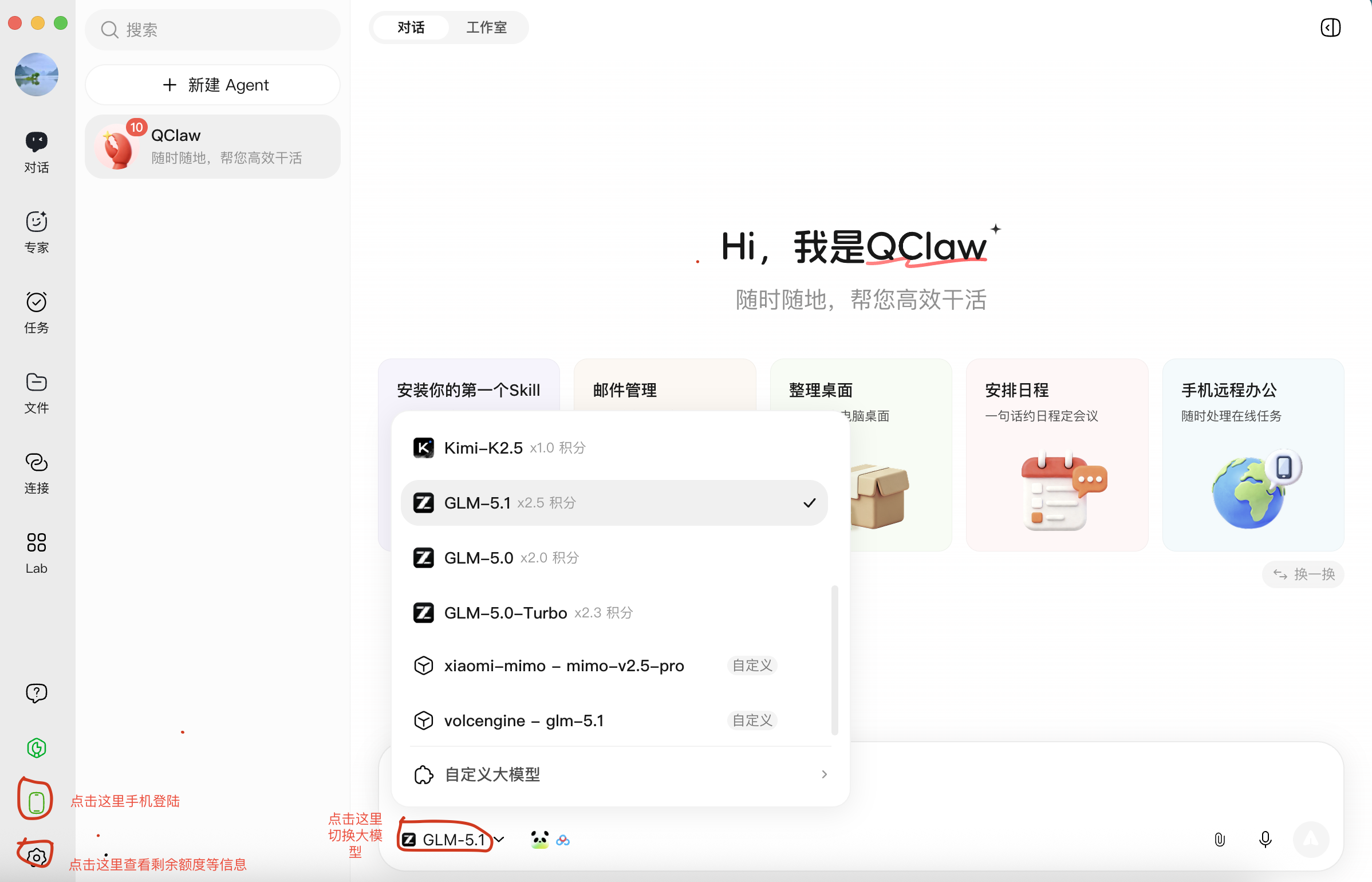The height and width of the screenshot is (882, 1372).
Task: Toggle the side panel icon at top right
Action: point(1331,27)
